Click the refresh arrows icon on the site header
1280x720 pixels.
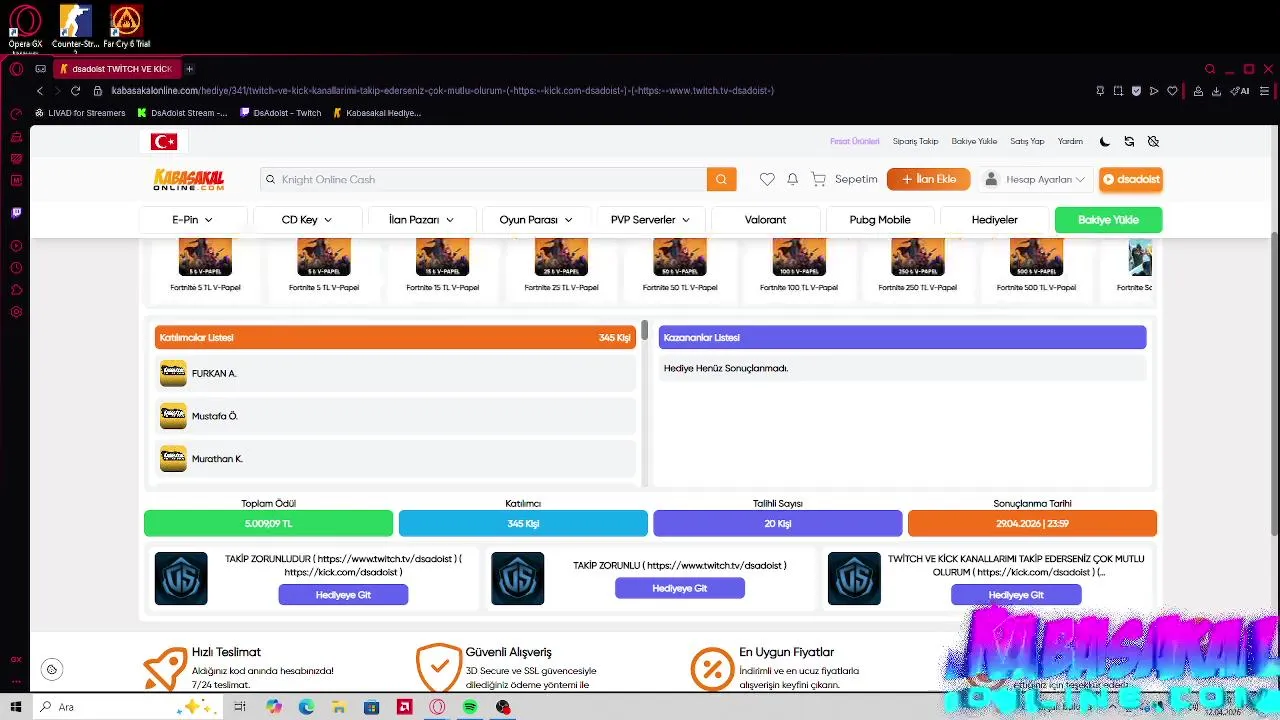tap(1129, 142)
